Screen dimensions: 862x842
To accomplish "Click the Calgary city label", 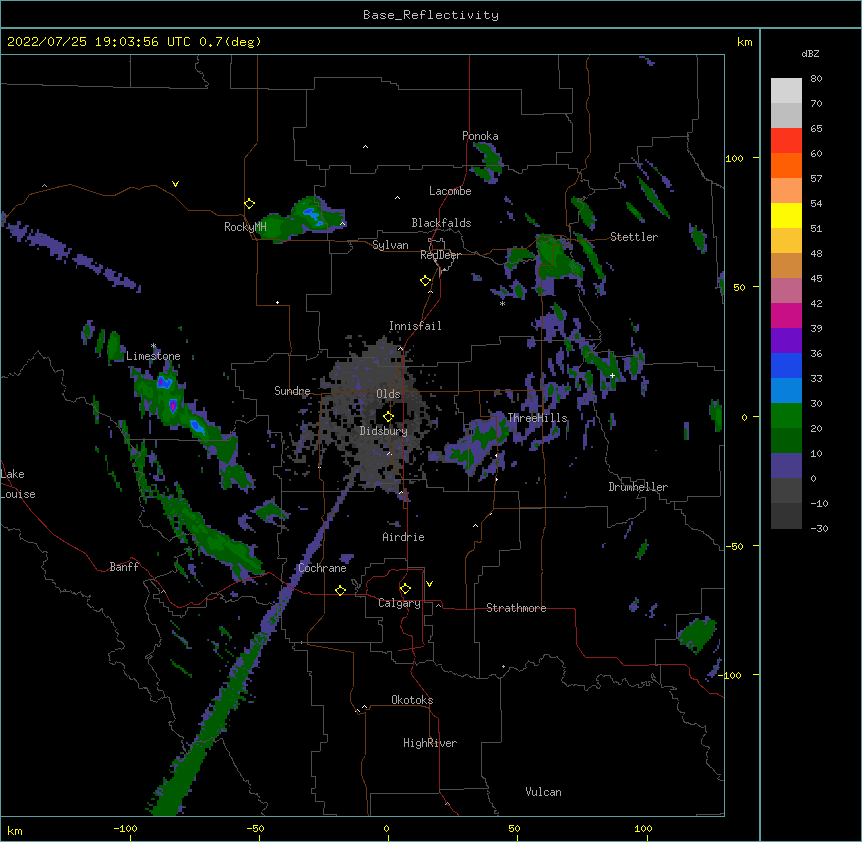I will point(399,603).
